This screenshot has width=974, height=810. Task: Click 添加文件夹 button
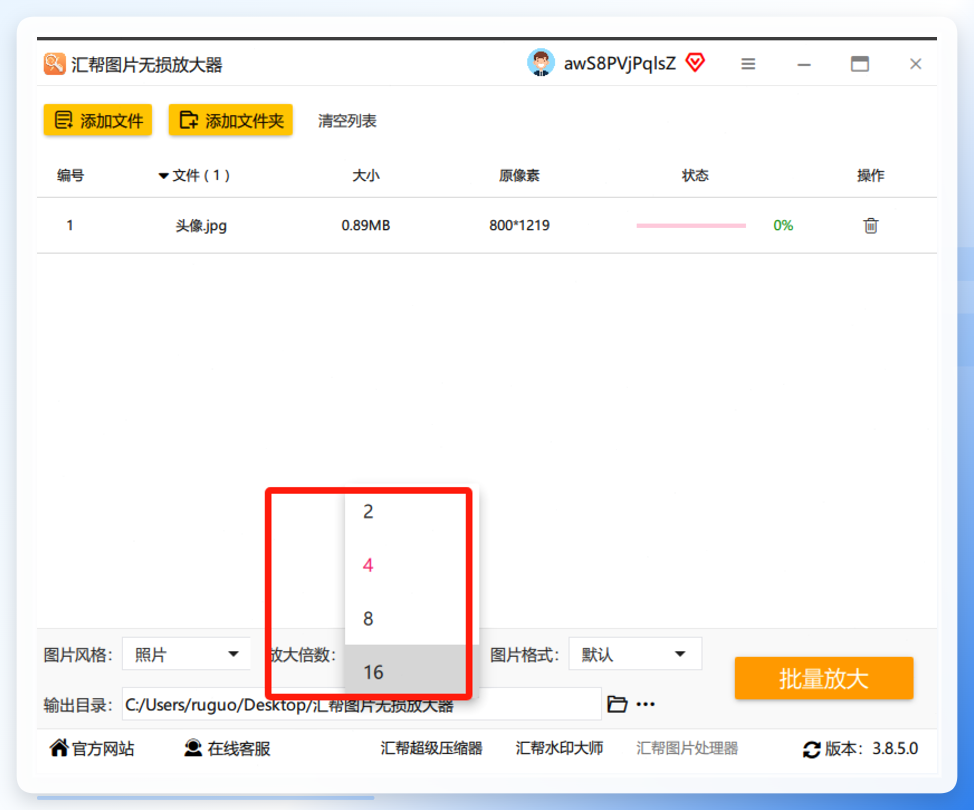coord(230,120)
